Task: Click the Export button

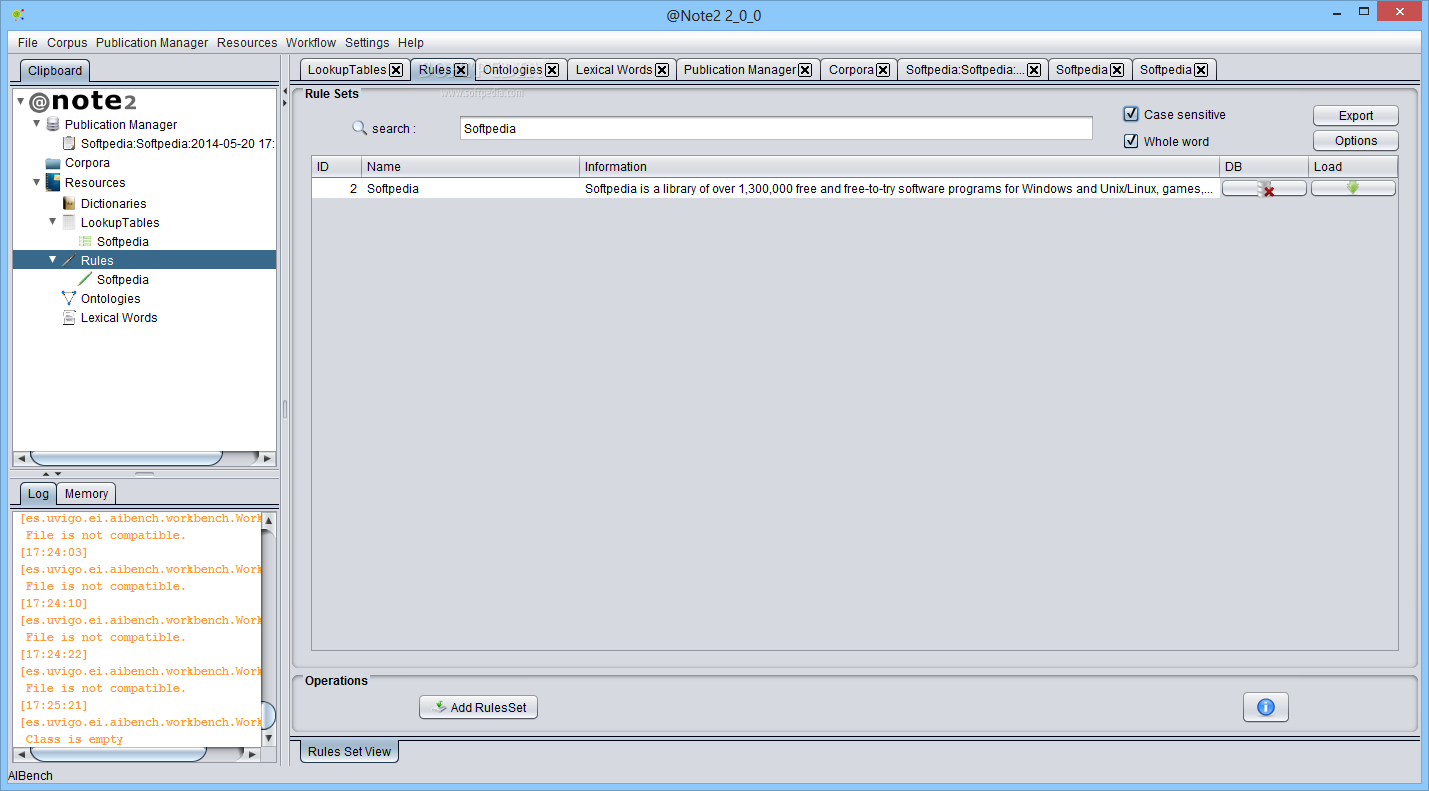Action: click(1356, 115)
